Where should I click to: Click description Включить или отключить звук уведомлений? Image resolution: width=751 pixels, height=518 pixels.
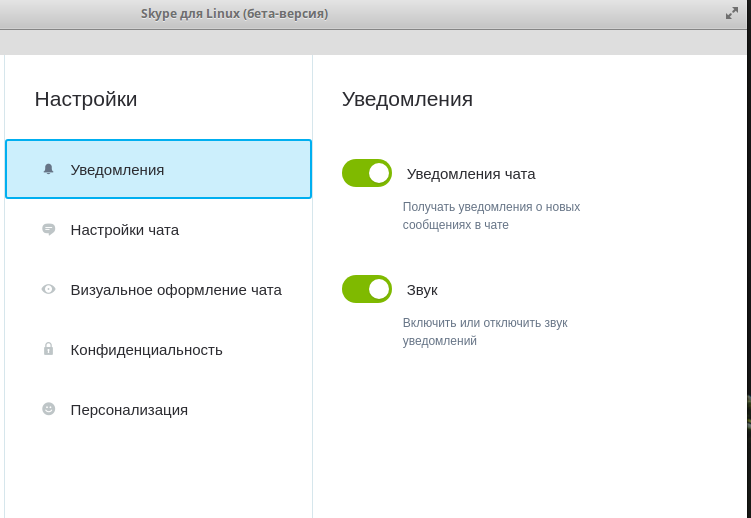[x=485, y=331]
